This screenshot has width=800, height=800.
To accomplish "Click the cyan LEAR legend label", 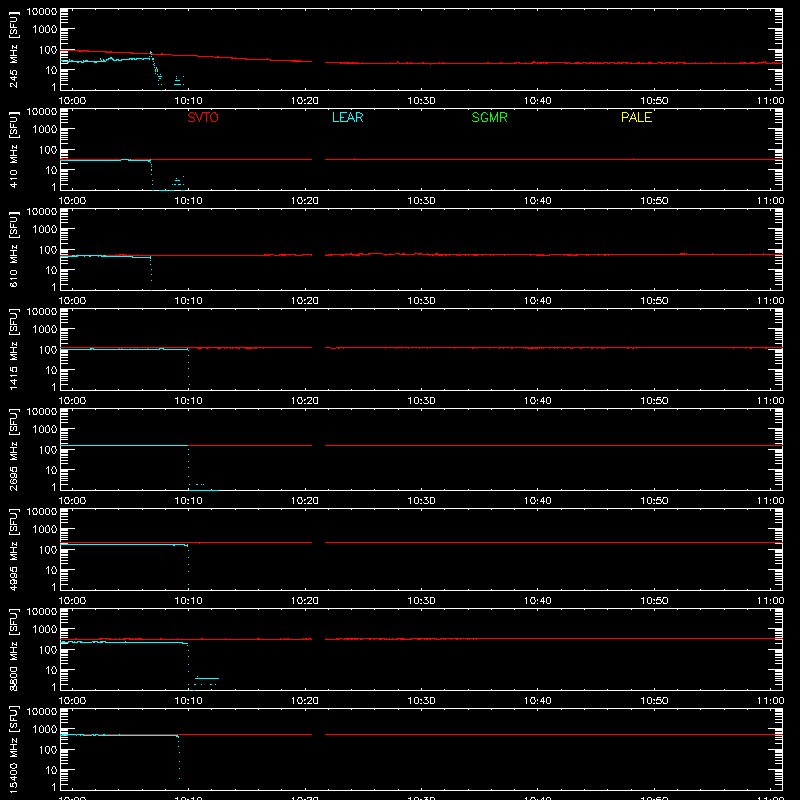I will (347, 117).
